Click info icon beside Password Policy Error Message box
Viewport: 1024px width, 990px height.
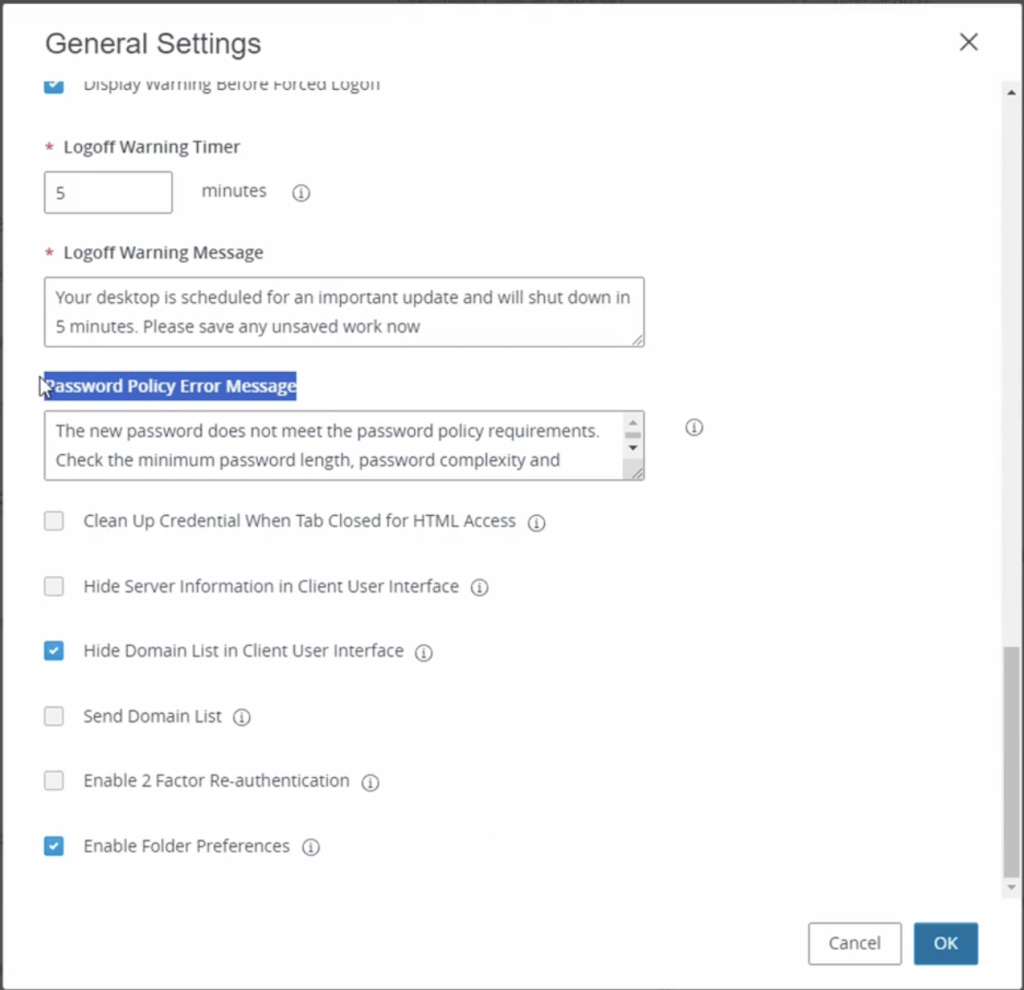pos(694,428)
